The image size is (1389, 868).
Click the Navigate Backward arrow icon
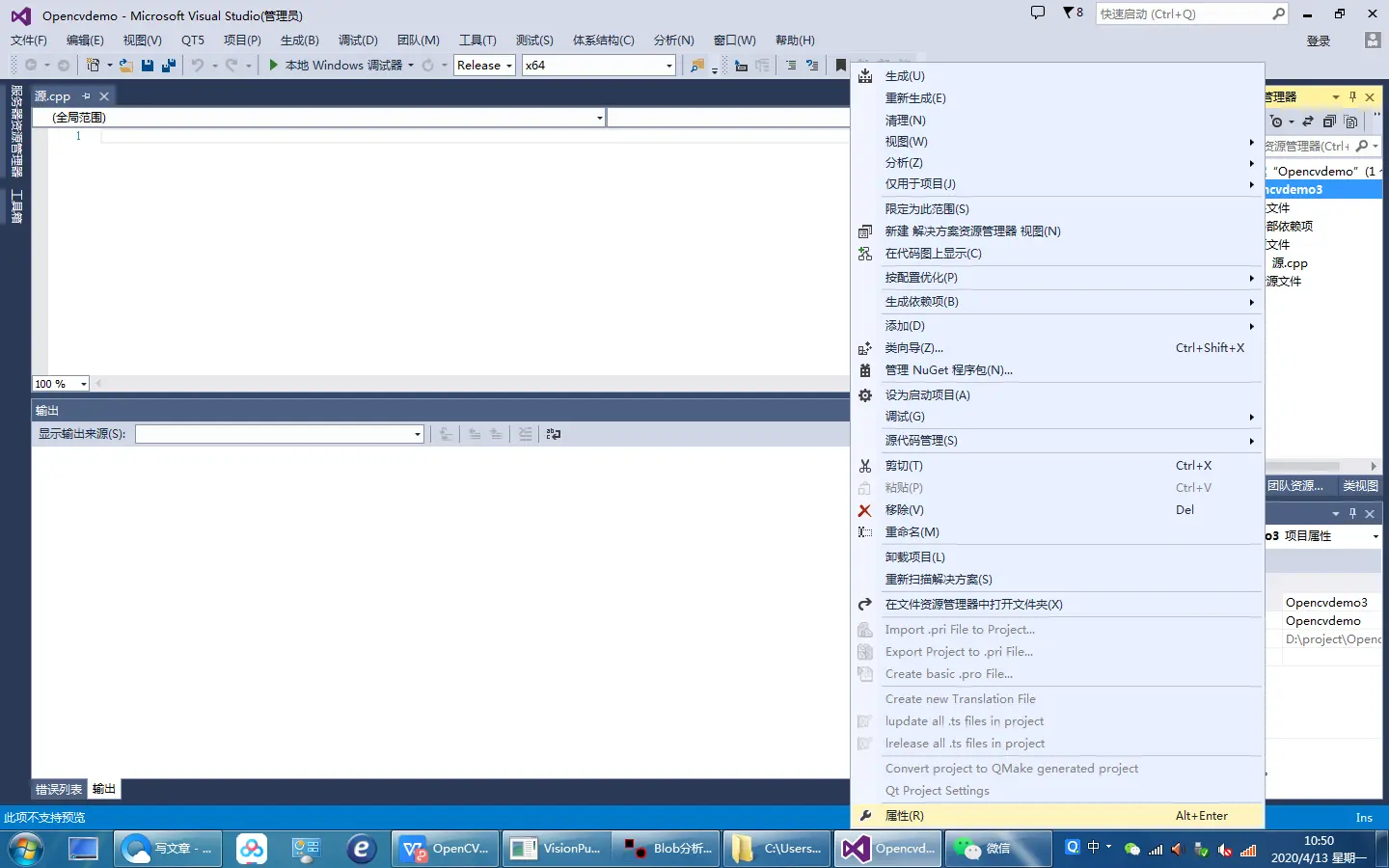coord(31,66)
